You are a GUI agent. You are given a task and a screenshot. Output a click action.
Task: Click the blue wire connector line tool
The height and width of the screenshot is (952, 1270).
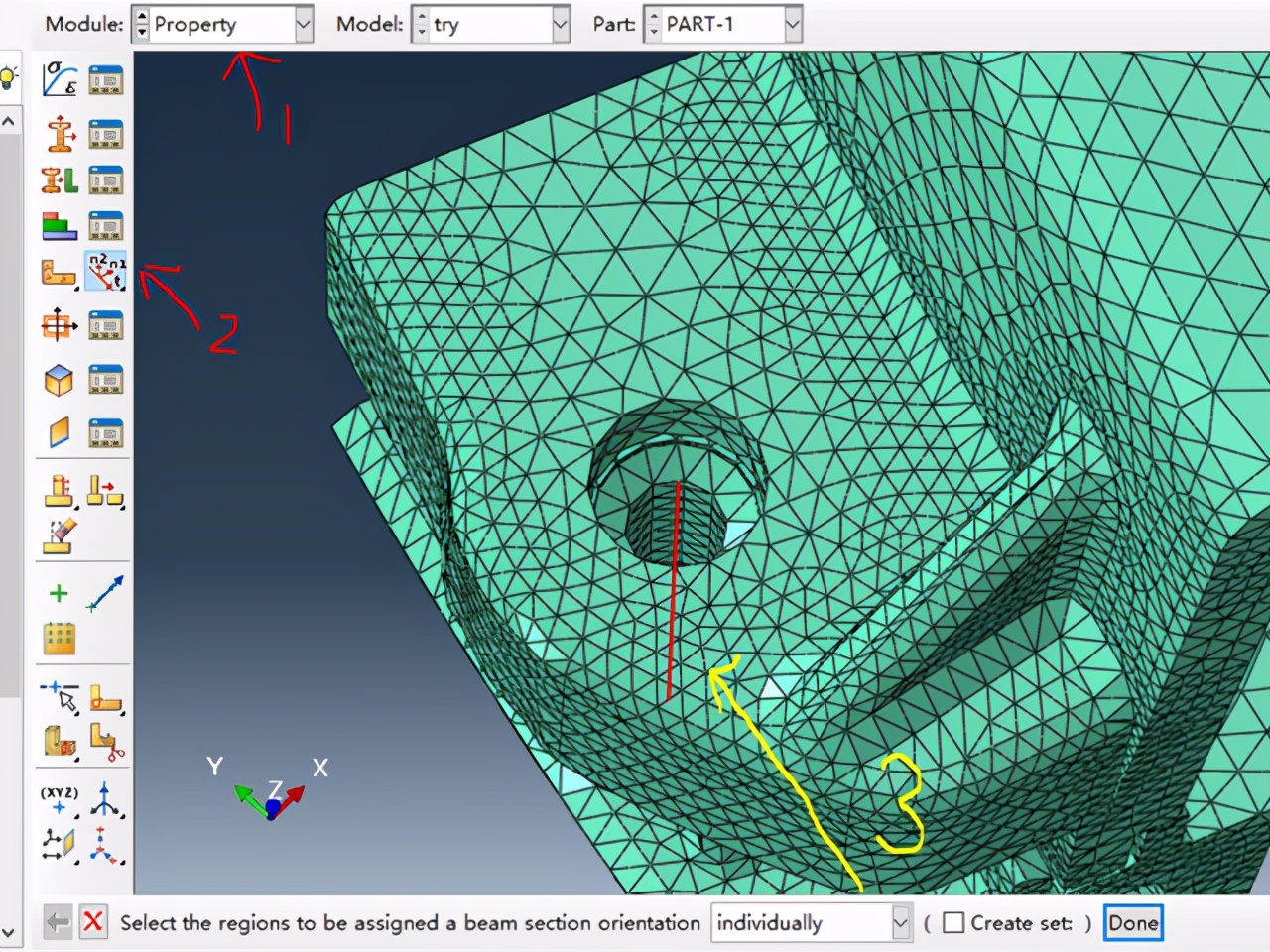pos(105,593)
